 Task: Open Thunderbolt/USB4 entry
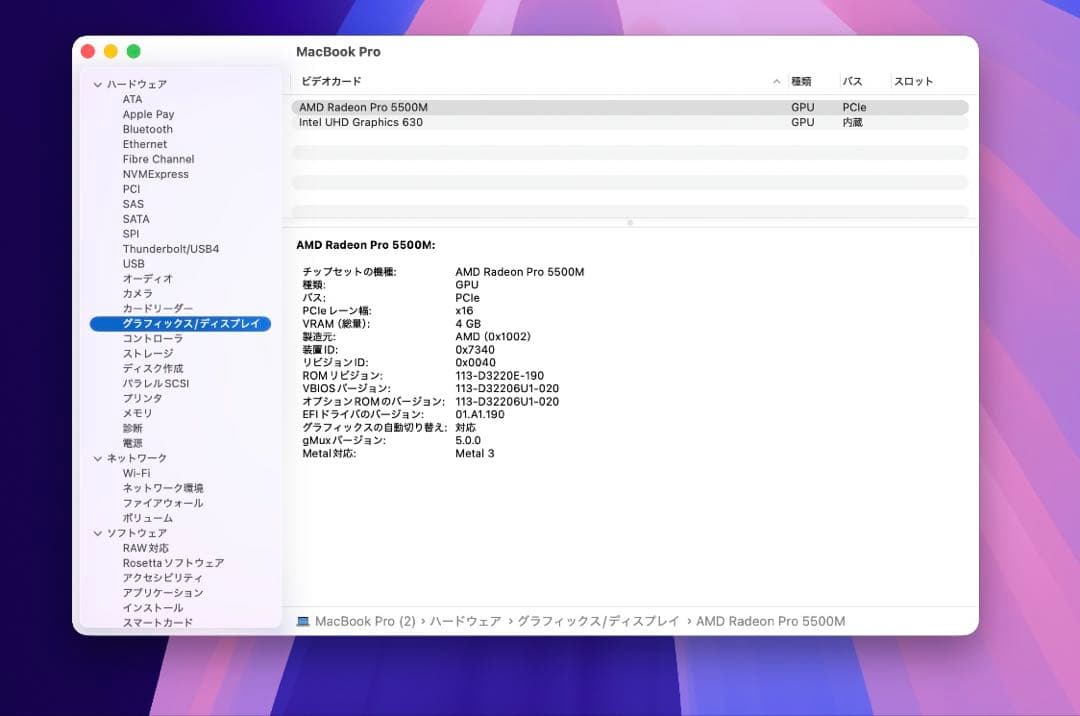coord(171,249)
